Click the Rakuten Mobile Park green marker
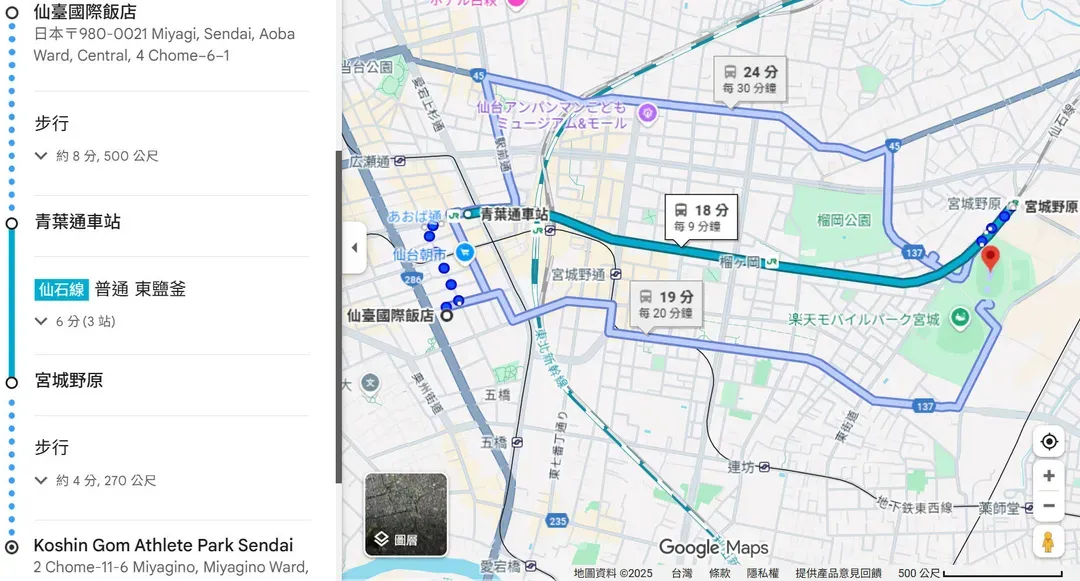The width and height of the screenshot is (1080, 581). pyautogui.click(x=960, y=319)
